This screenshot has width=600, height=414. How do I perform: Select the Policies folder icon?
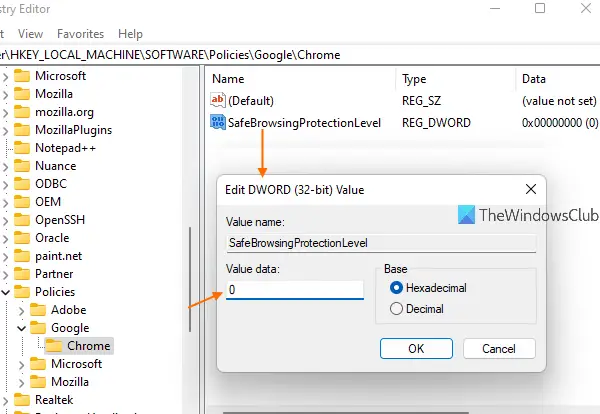pos(22,292)
